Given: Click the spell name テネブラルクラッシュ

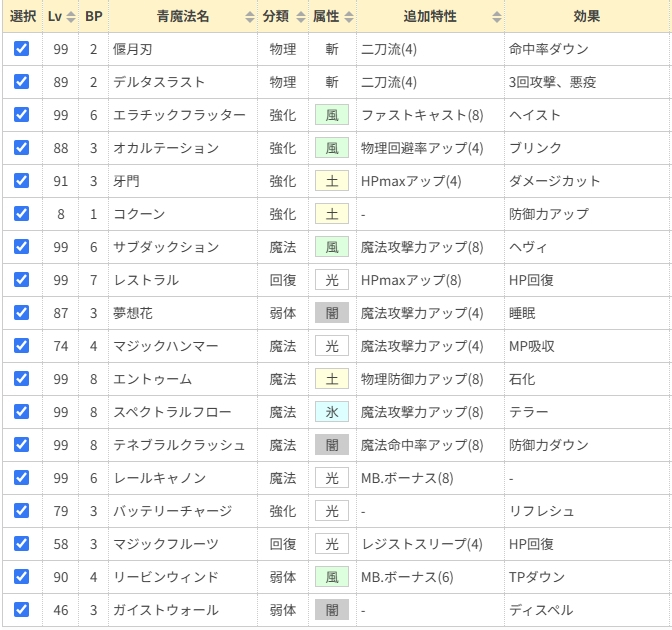Looking at the screenshot, I should [180, 445].
